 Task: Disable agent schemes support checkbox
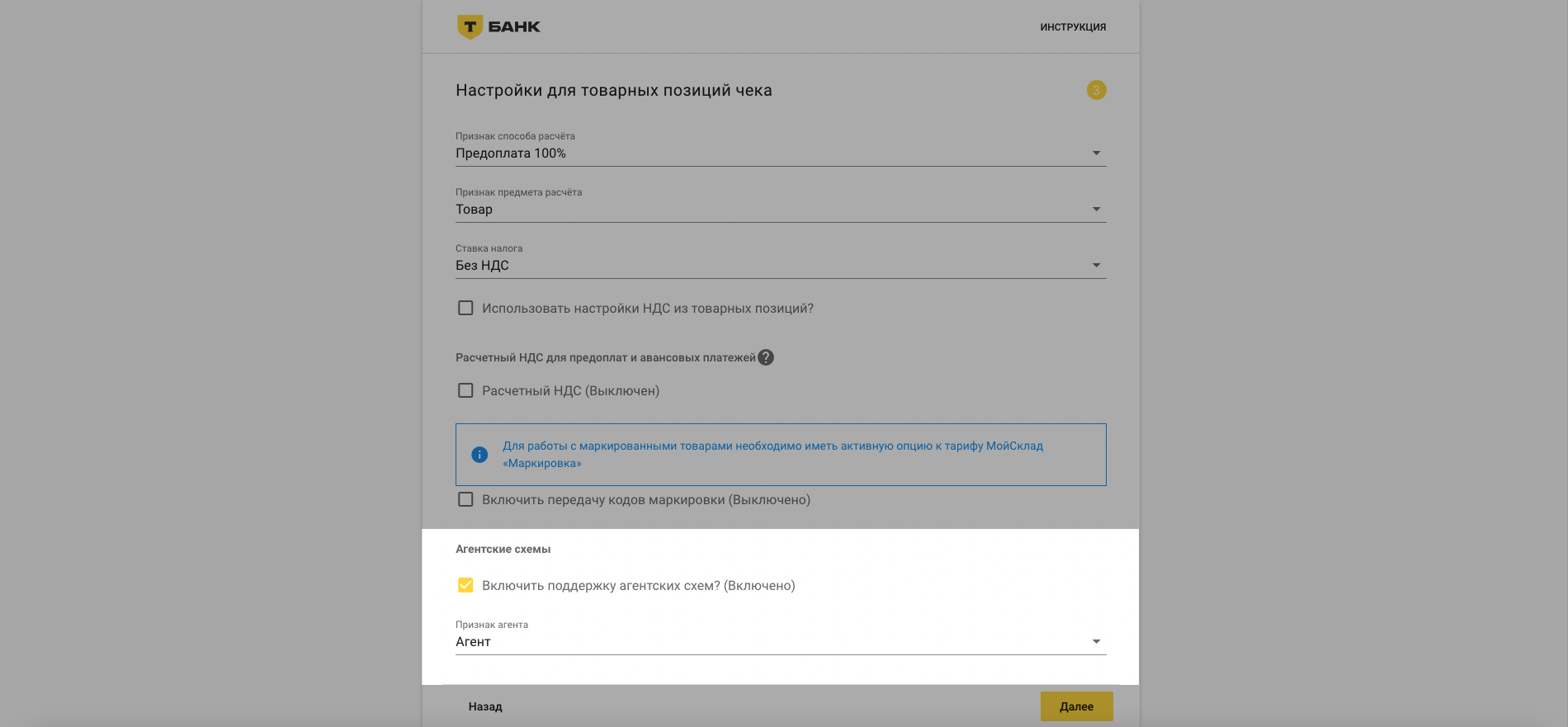pos(465,585)
